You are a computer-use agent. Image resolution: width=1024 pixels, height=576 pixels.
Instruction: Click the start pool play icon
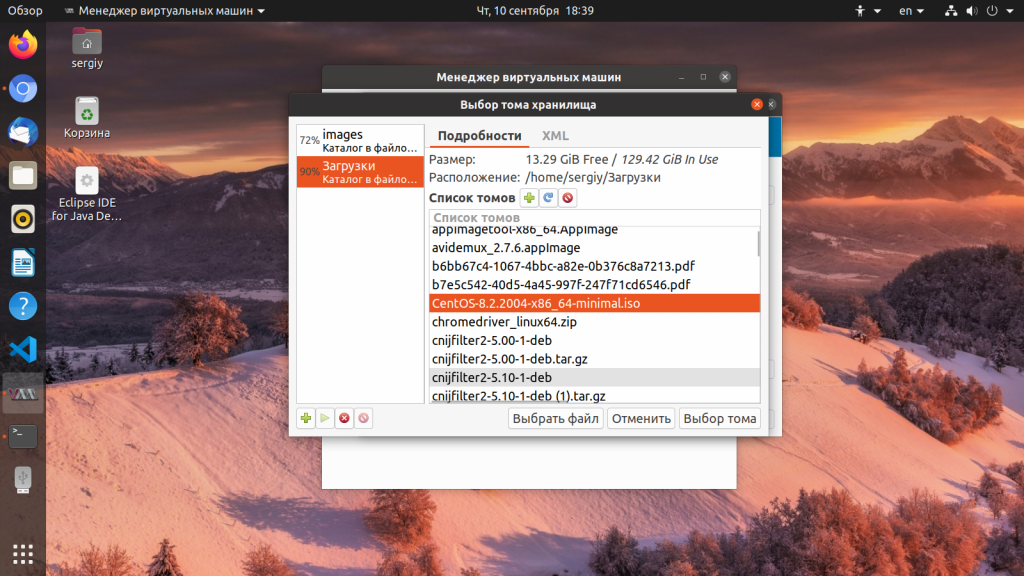coord(325,418)
